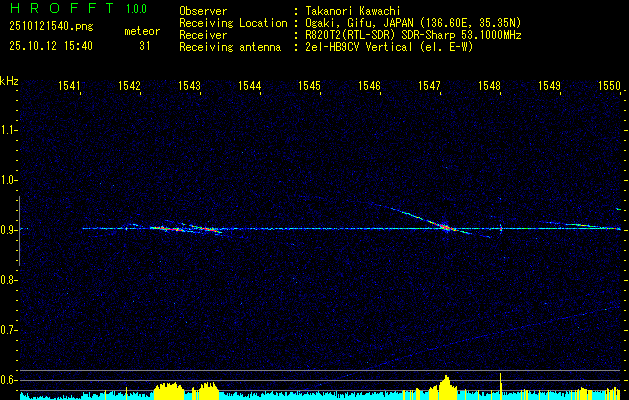Click the 2510121540.png filename text
Screen dimensions: 629x400
click(51, 27)
